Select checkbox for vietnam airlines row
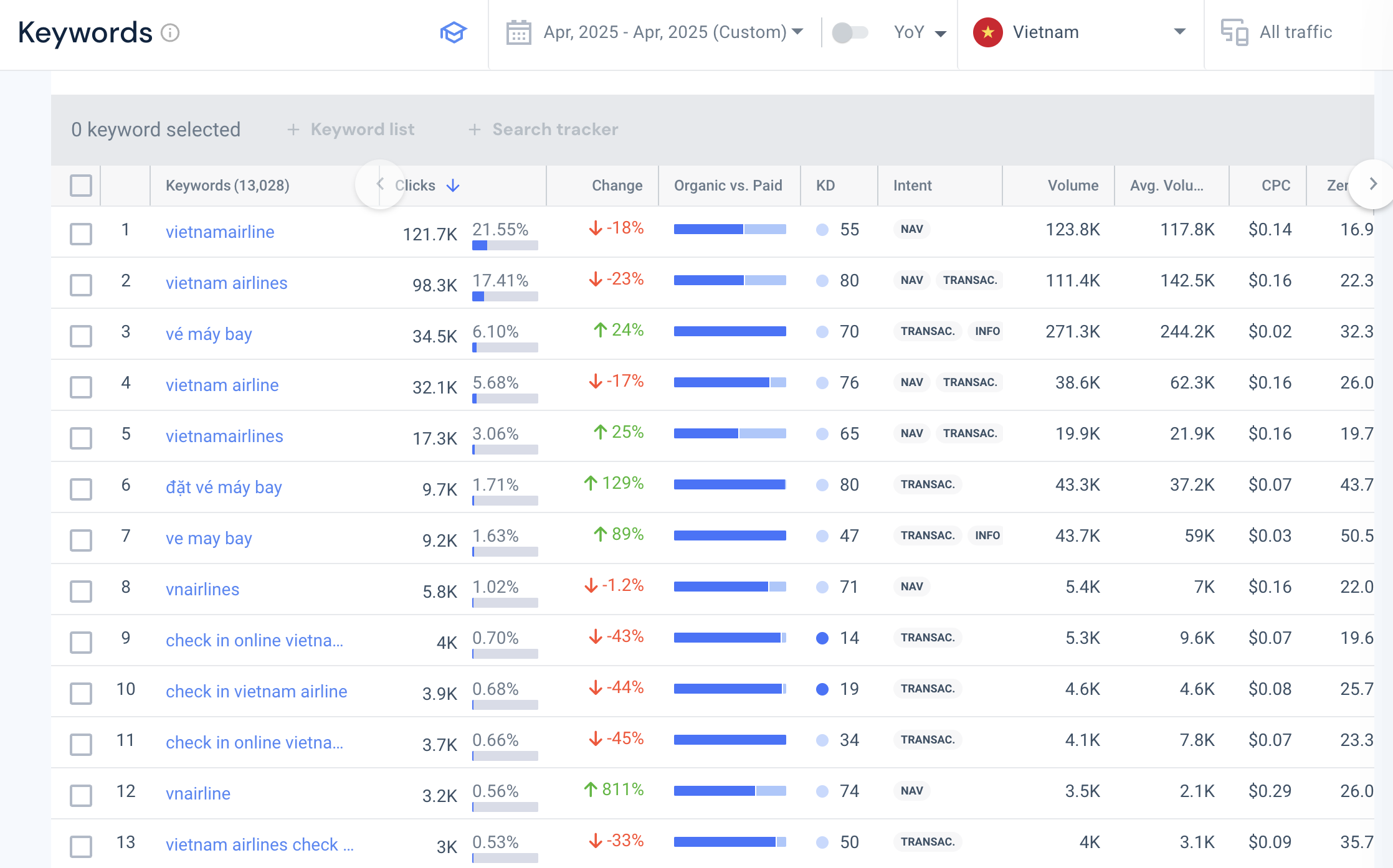The image size is (1393, 868). click(81, 285)
